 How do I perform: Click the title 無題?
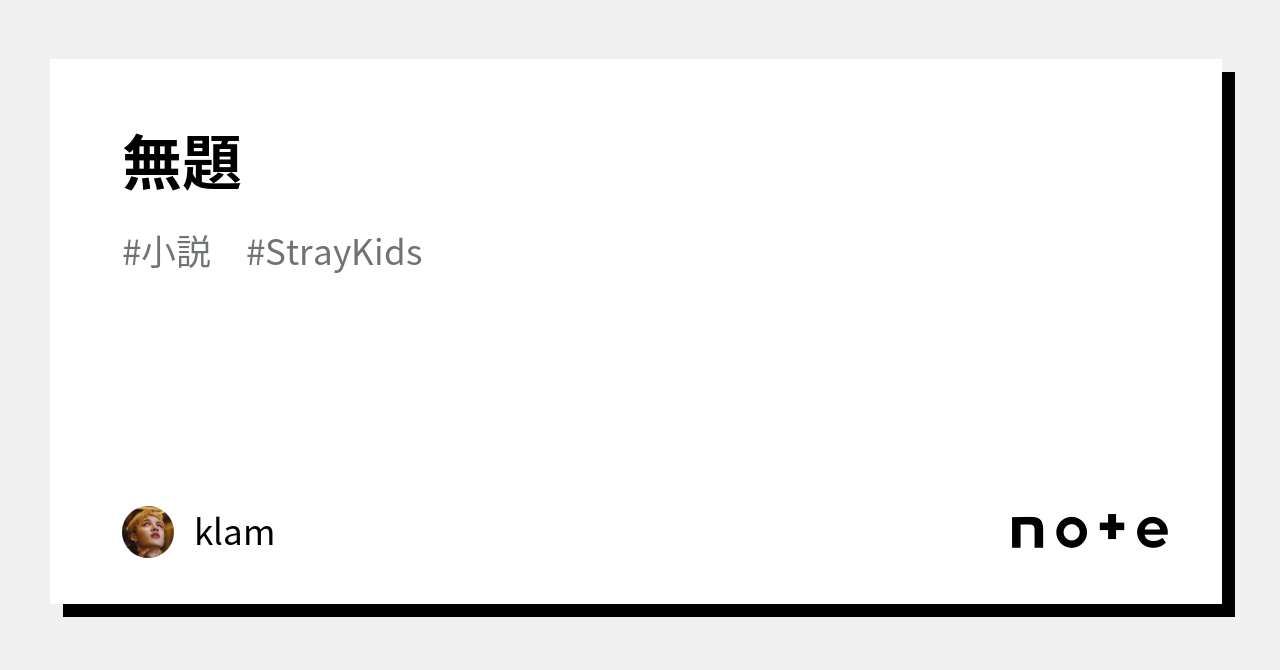pyautogui.click(x=182, y=162)
